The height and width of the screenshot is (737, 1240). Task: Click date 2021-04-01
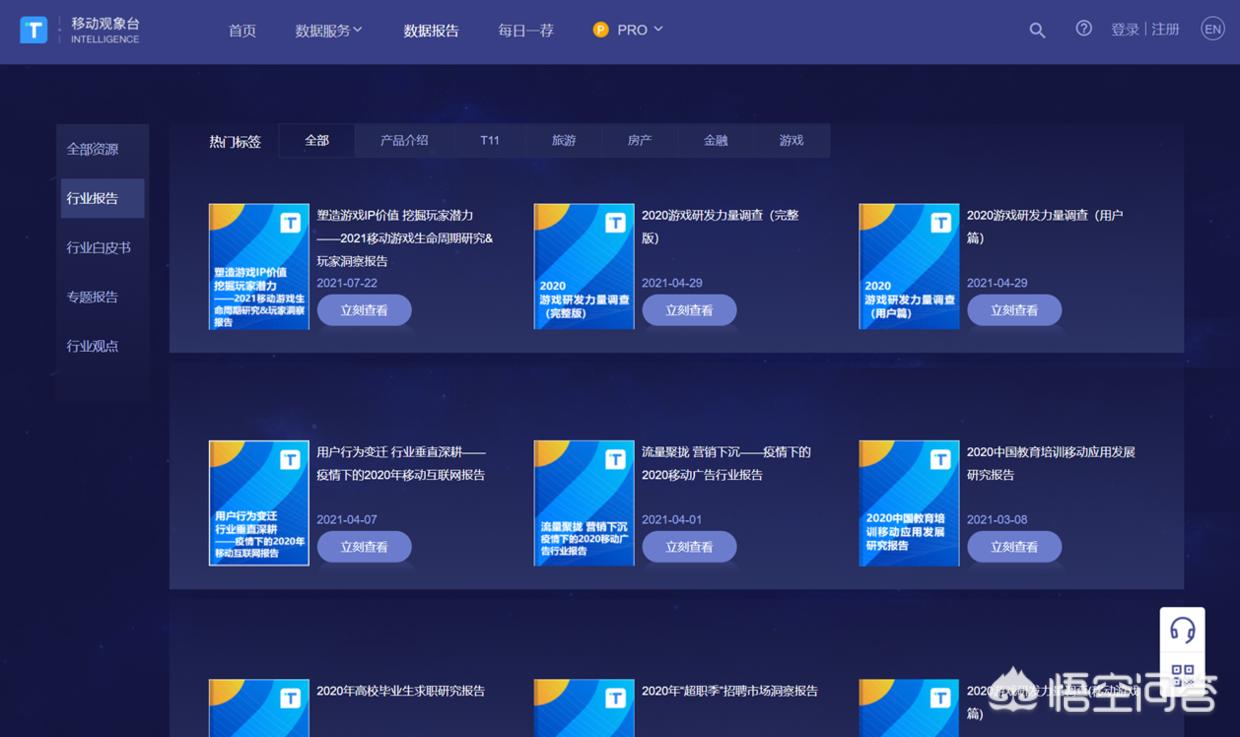672,520
